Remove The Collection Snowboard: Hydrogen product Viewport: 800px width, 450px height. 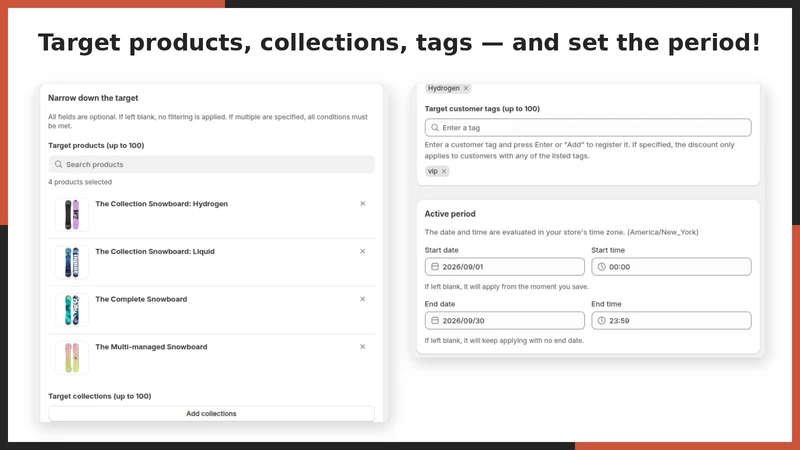point(363,204)
